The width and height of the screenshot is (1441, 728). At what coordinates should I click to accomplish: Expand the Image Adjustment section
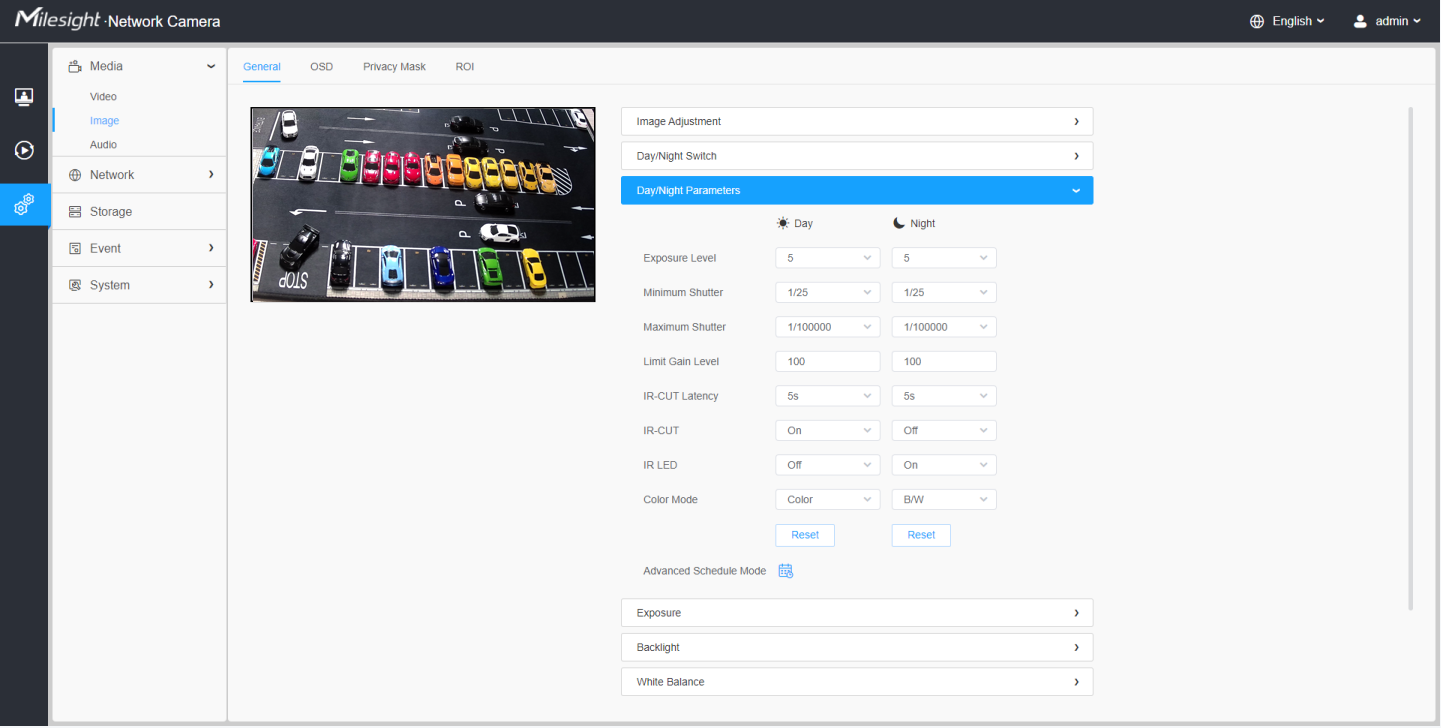point(856,122)
